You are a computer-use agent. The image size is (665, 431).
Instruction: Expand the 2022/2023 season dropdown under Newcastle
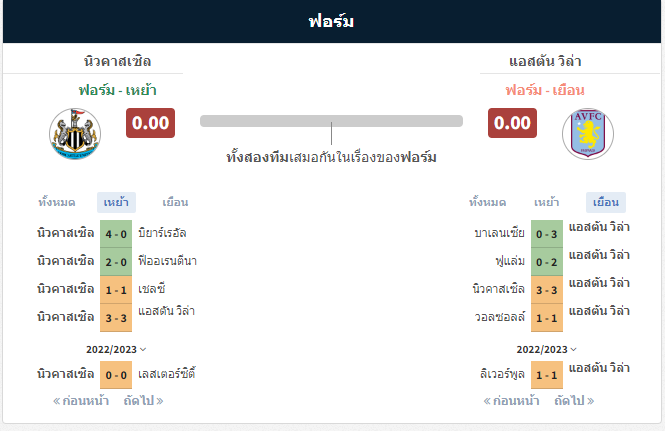[116, 350]
